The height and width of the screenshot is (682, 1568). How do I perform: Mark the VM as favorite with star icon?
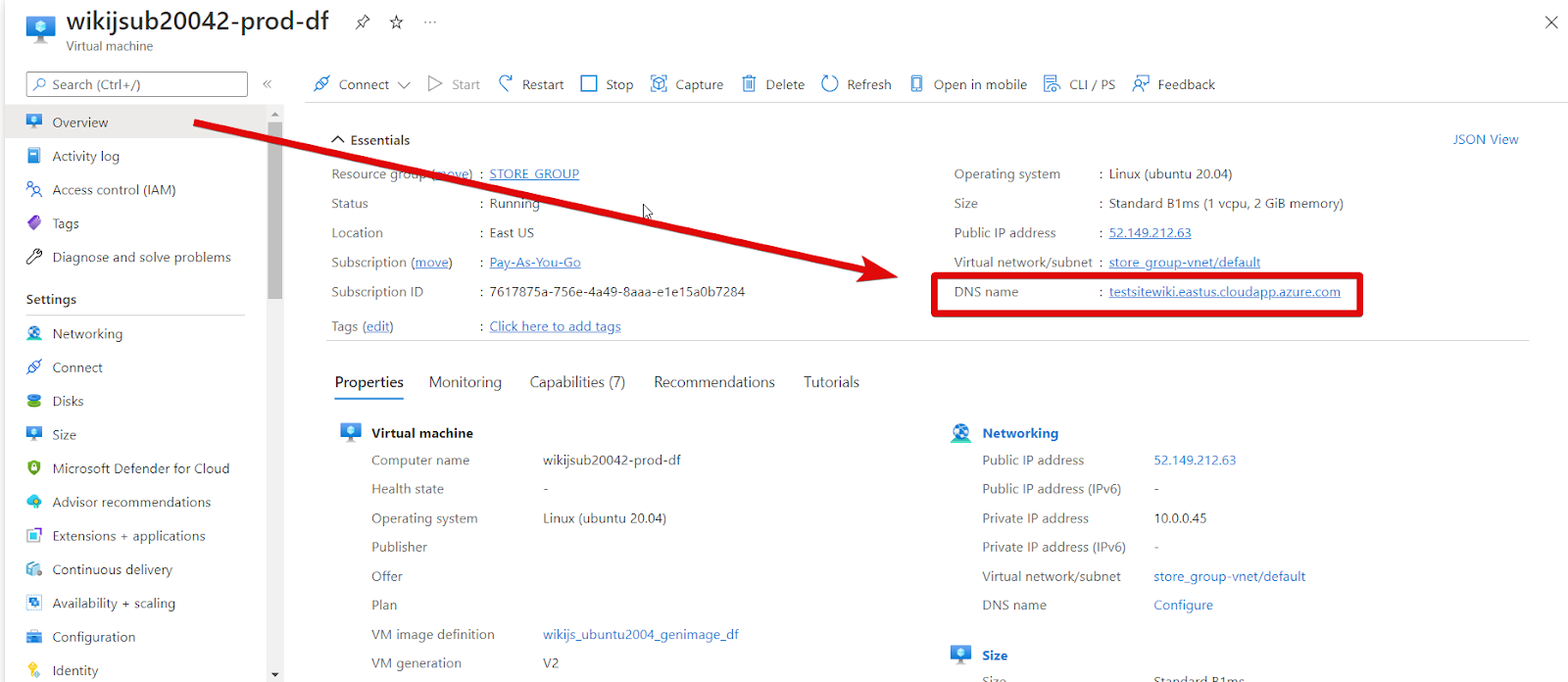396,22
